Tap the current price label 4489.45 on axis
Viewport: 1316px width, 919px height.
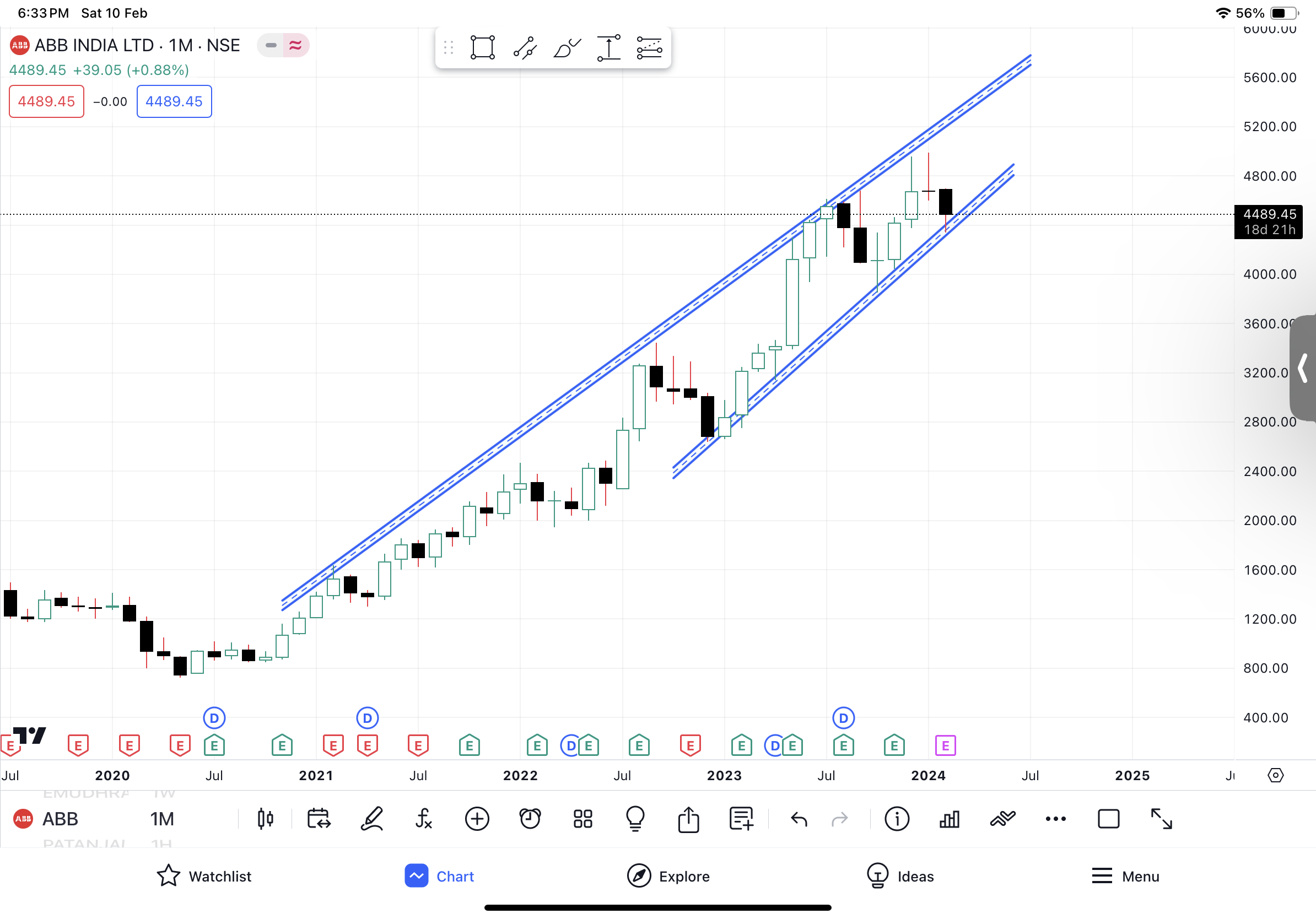click(x=1269, y=221)
